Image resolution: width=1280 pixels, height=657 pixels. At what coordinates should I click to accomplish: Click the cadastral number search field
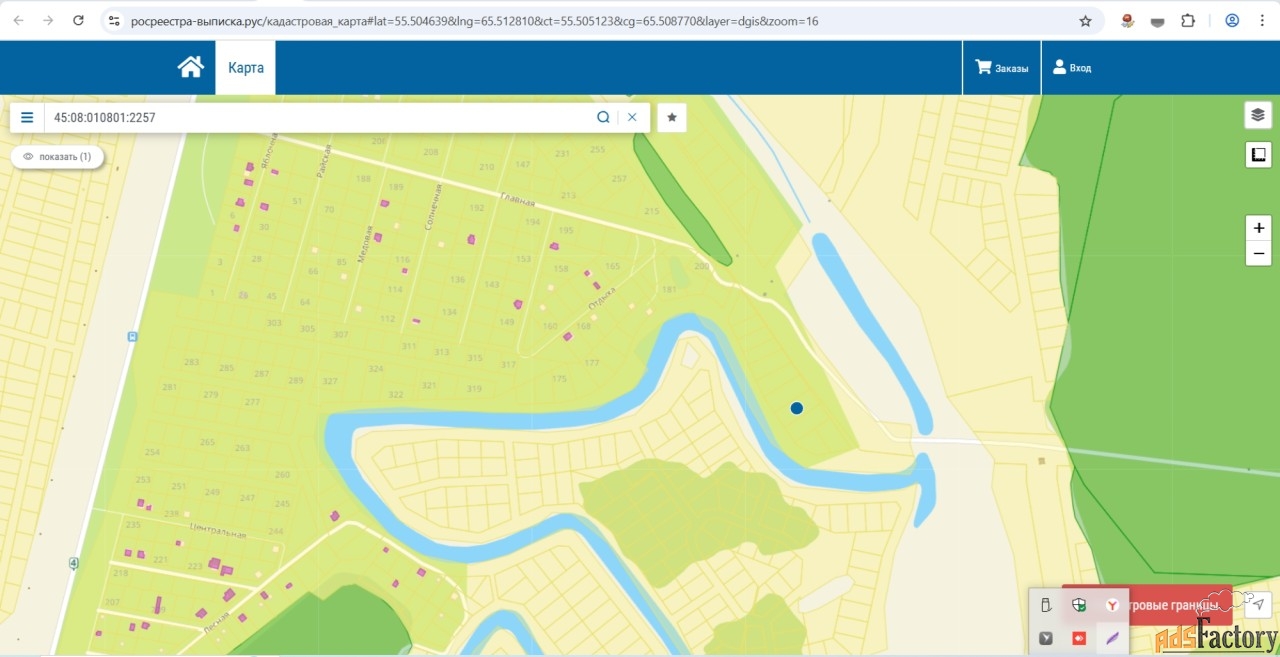pyautogui.click(x=320, y=117)
